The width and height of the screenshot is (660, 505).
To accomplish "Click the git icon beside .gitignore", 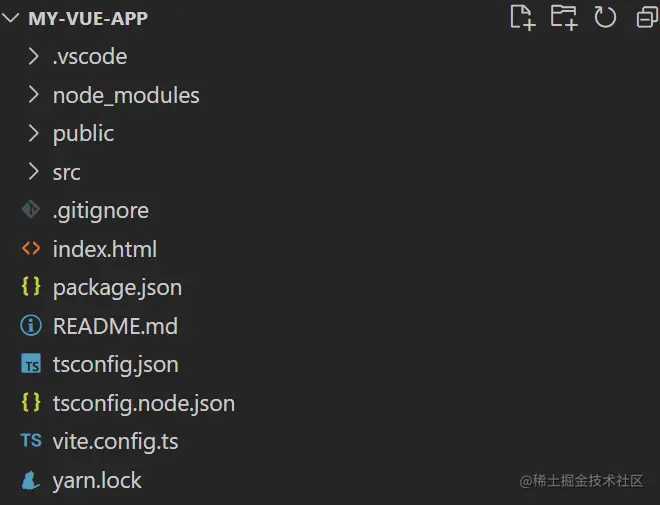I will point(31,211).
